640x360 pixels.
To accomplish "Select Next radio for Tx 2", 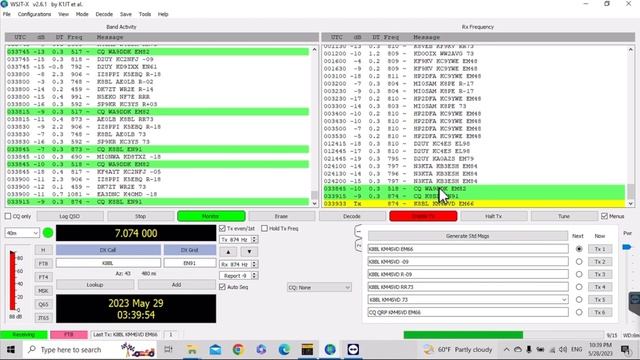I will pyautogui.click(x=579, y=262).
